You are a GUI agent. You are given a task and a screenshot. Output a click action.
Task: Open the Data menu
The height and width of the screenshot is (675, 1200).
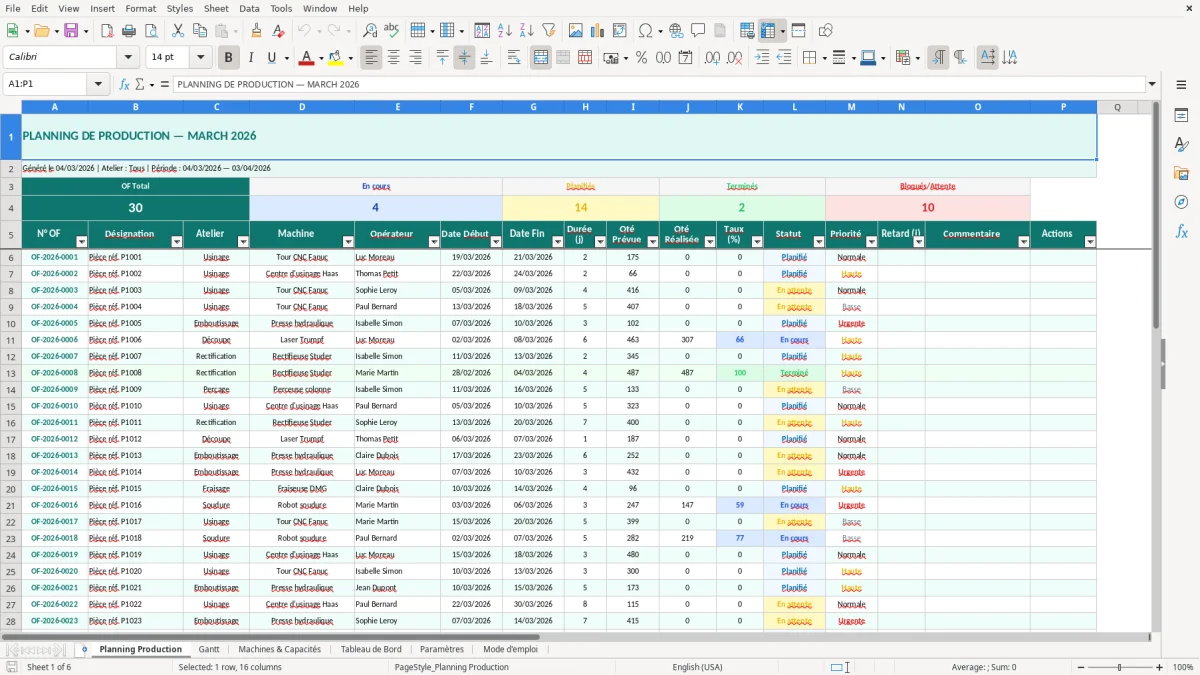[x=249, y=8]
